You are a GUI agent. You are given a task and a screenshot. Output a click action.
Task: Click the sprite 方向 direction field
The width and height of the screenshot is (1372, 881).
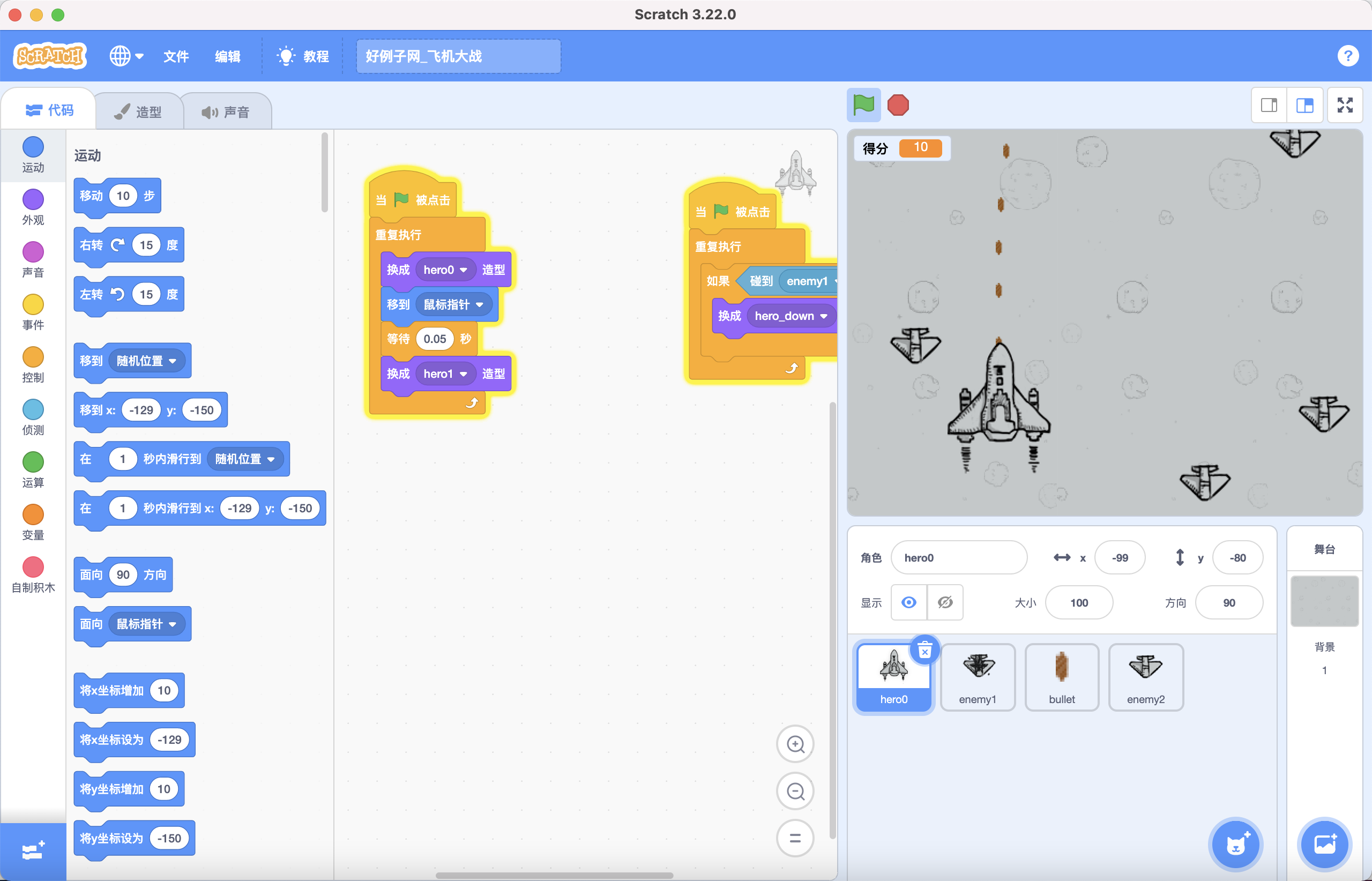1229,602
